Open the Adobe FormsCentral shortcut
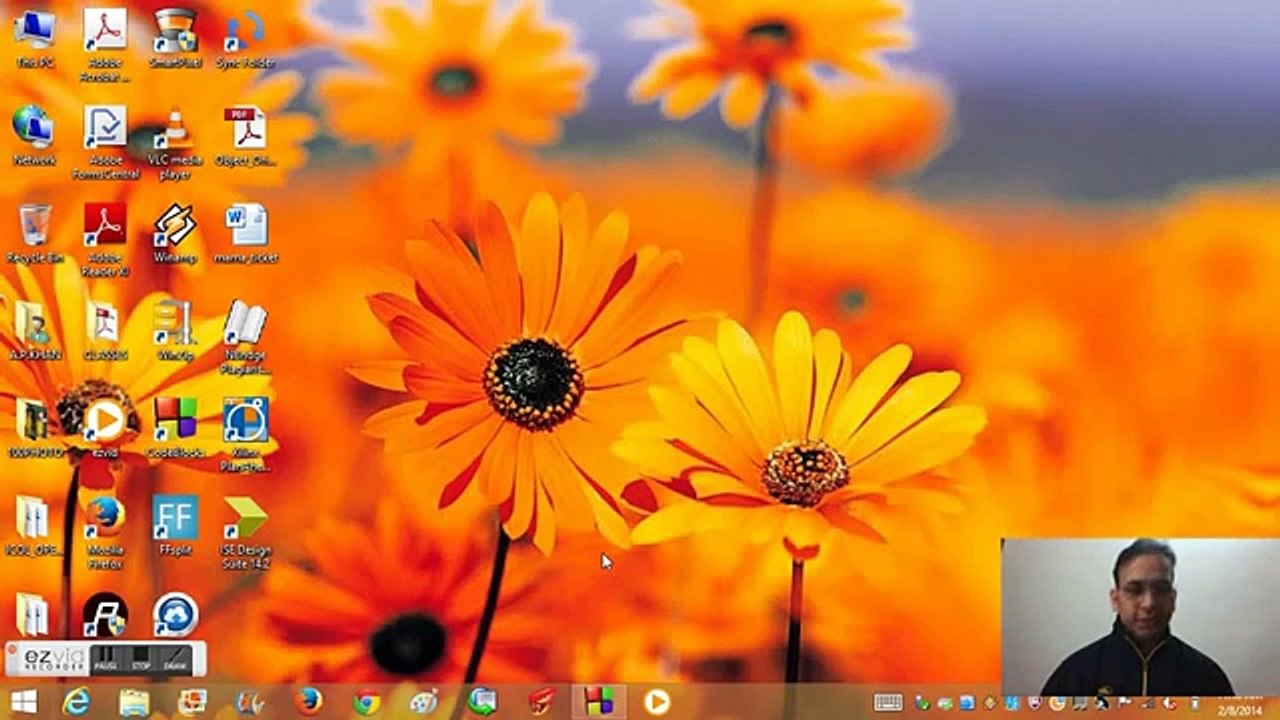This screenshot has width=1280, height=720. [x=104, y=142]
